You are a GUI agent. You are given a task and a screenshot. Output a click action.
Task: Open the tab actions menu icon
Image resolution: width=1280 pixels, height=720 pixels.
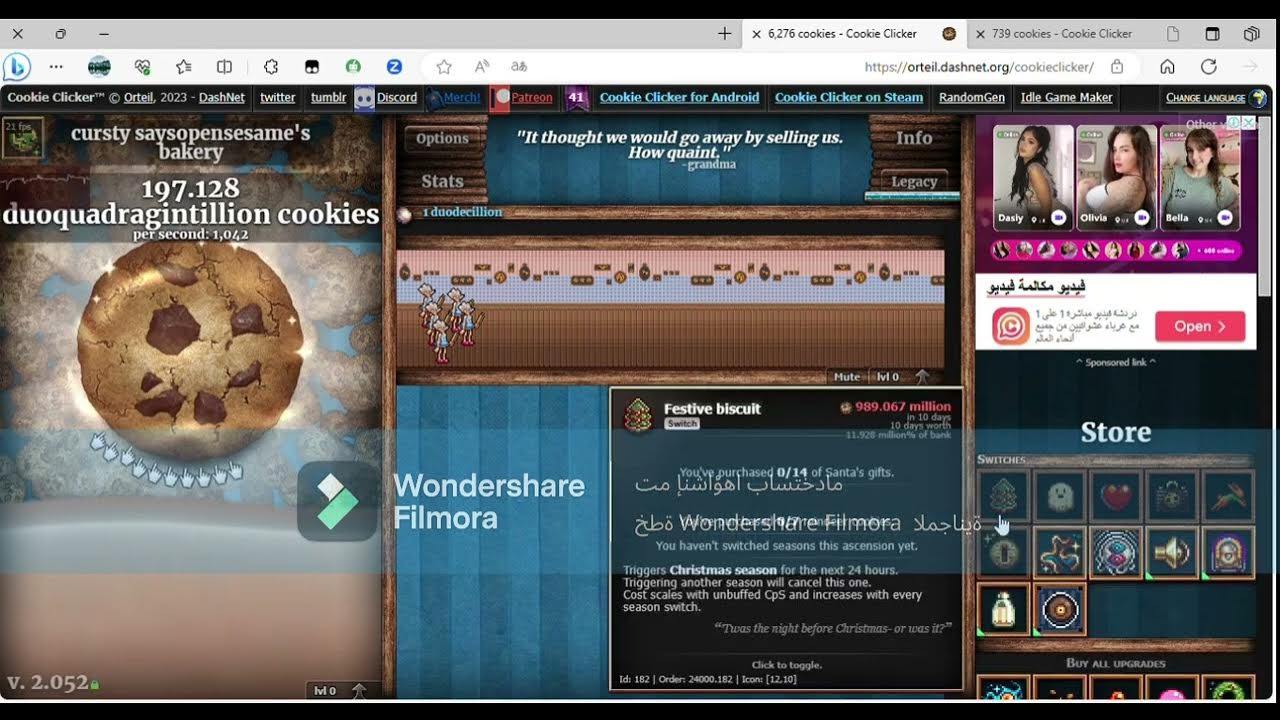pos(1212,34)
